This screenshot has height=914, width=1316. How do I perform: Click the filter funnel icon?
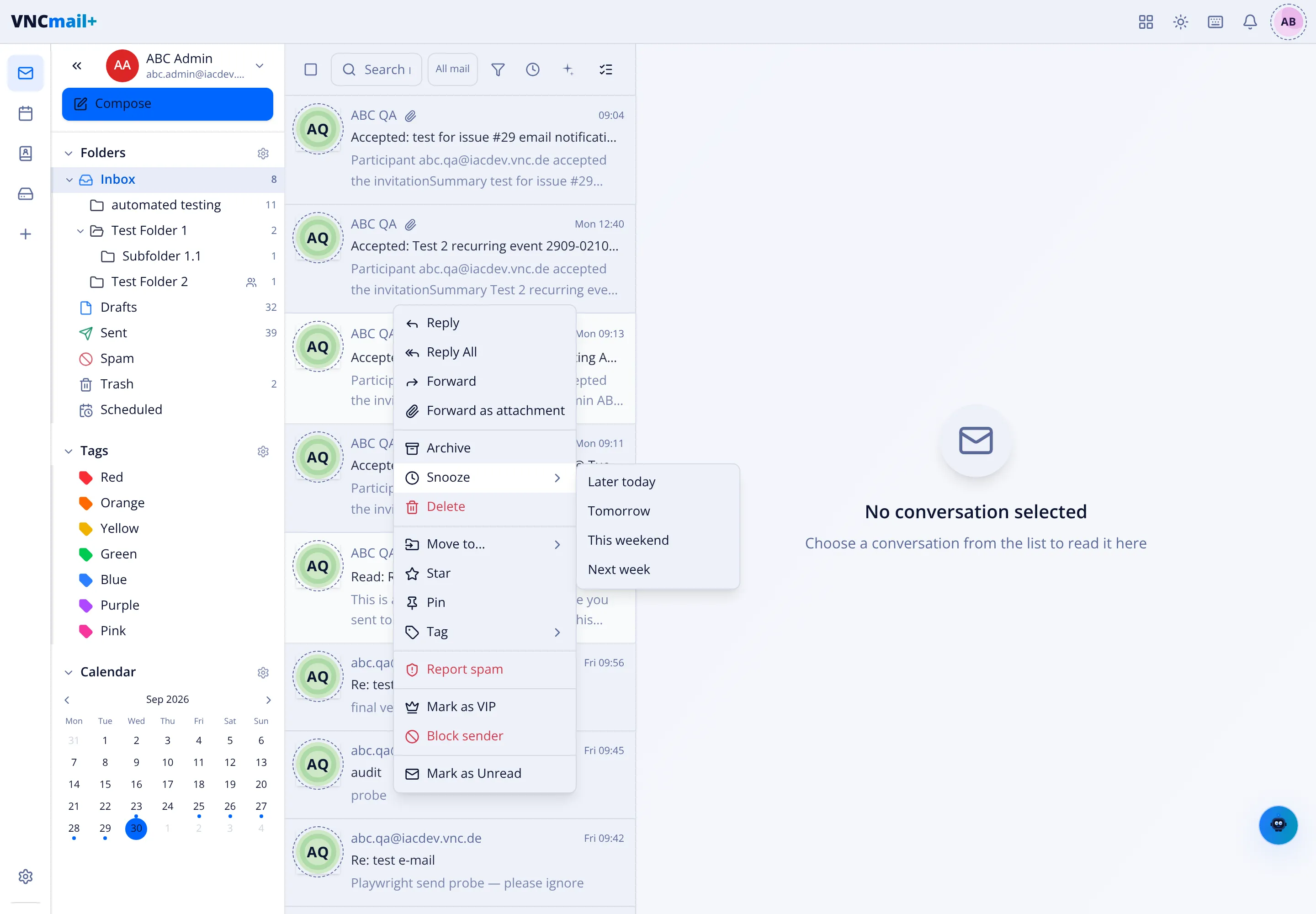point(498,69)
